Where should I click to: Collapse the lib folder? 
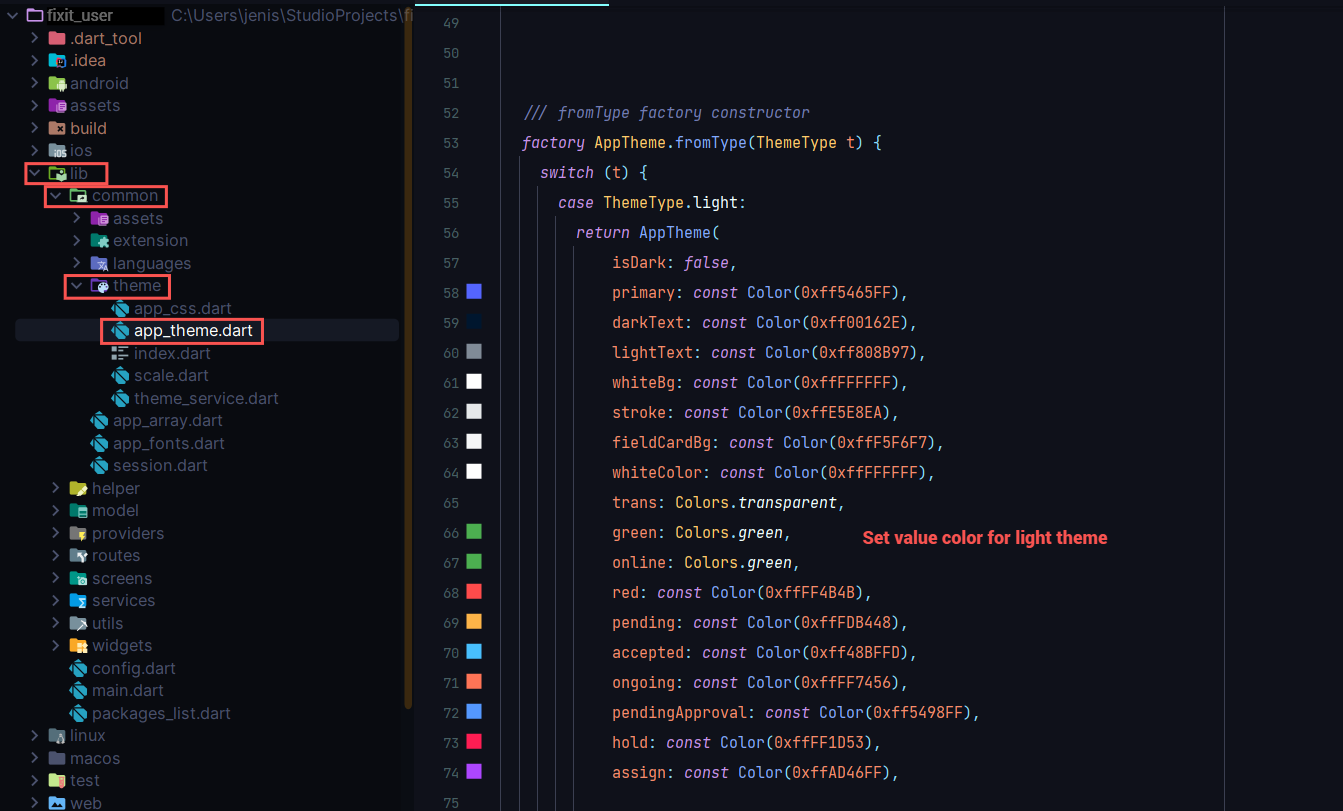(34, 173)
